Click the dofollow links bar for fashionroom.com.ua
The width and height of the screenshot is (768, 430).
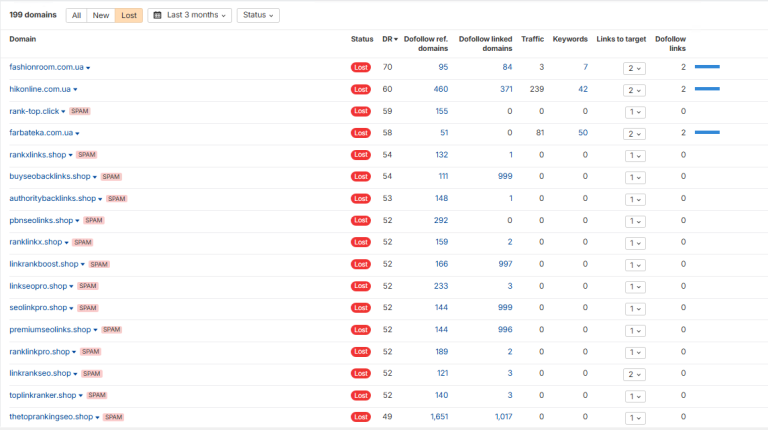[x=707, y=67]
